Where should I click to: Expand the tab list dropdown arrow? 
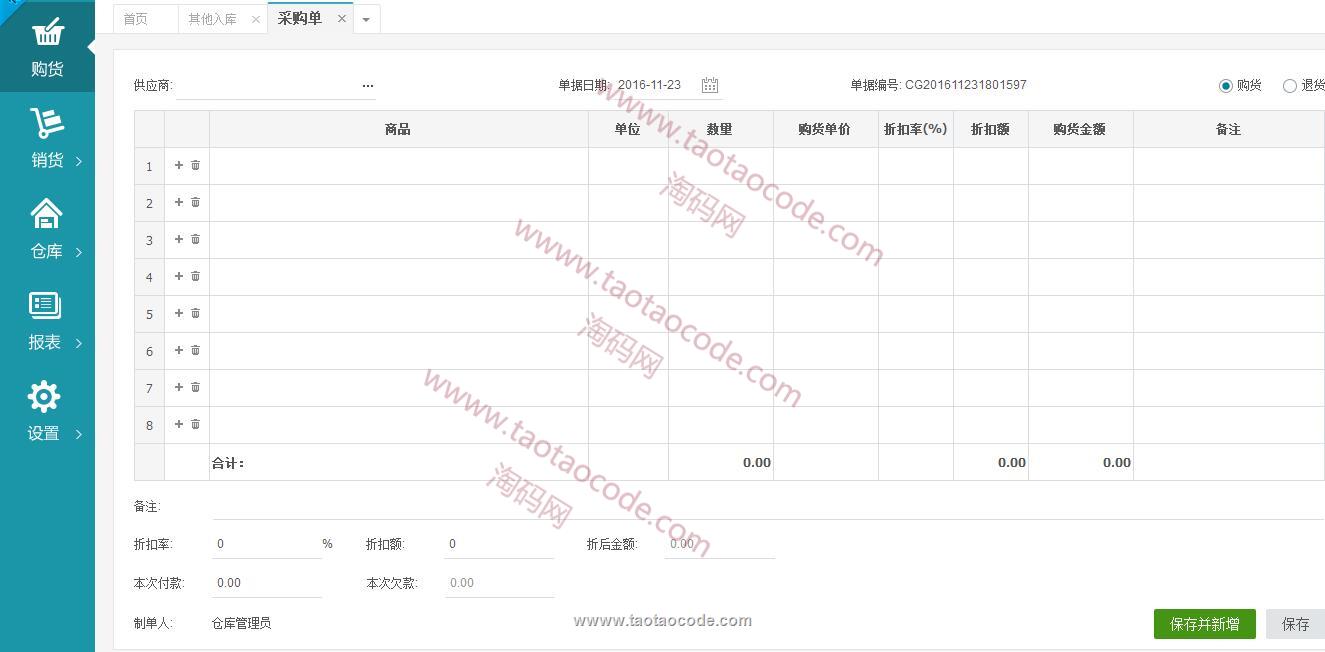click(x=367, y=19)
